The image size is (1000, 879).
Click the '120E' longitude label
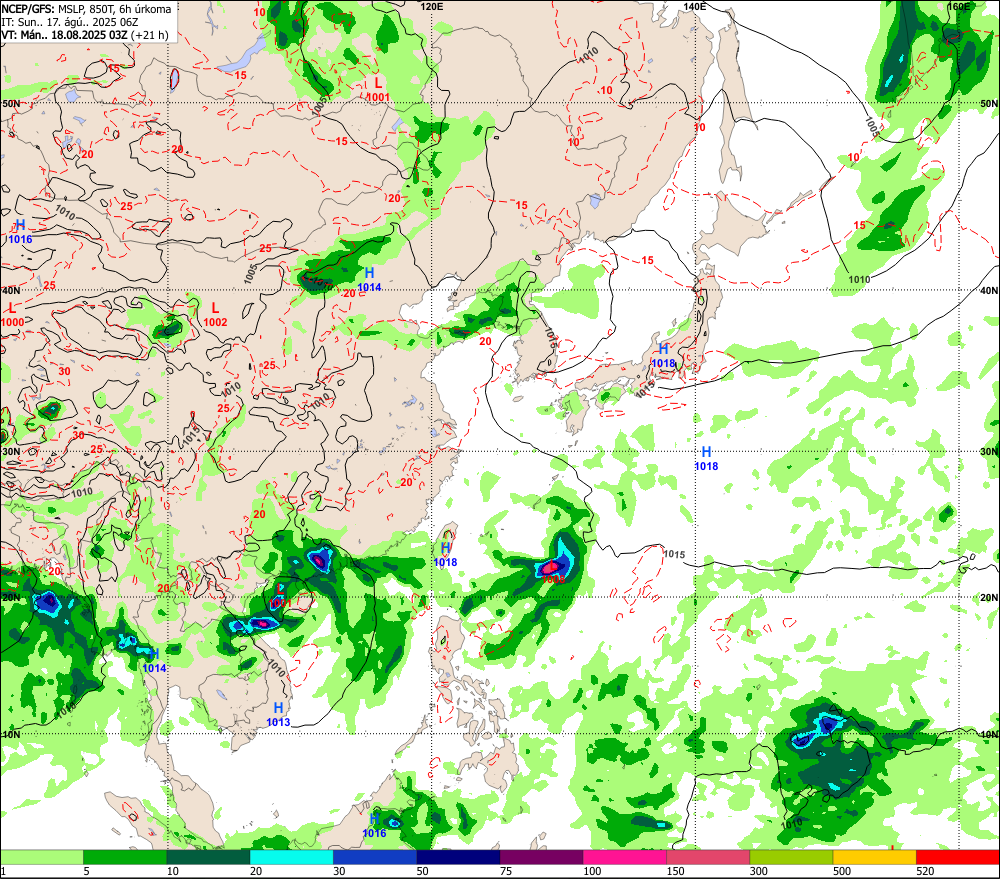432,6
